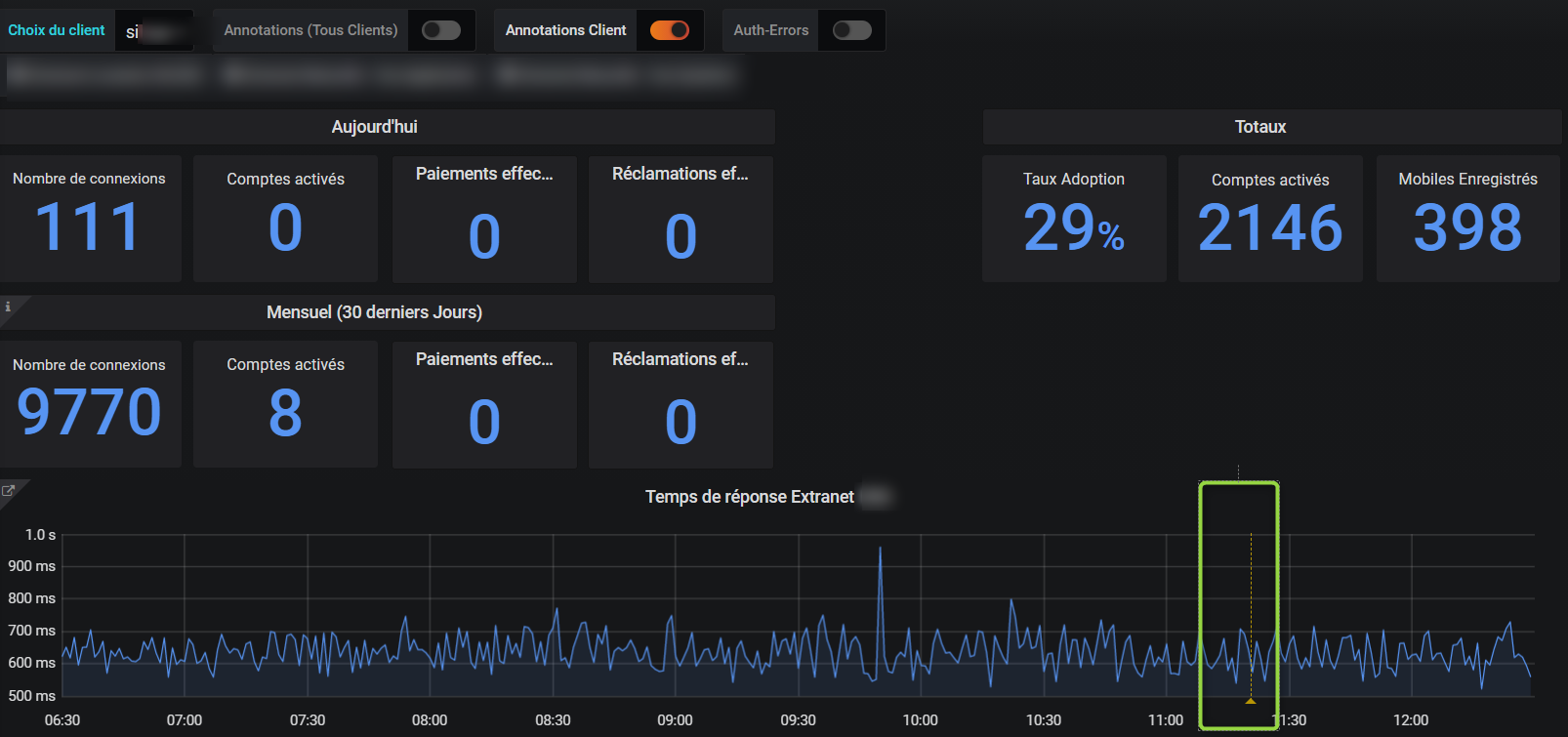Viewport: 1568px width, 737px height.
Task: Click the 398 Mobiles Enregistrés value
Action: point(1467,227)
